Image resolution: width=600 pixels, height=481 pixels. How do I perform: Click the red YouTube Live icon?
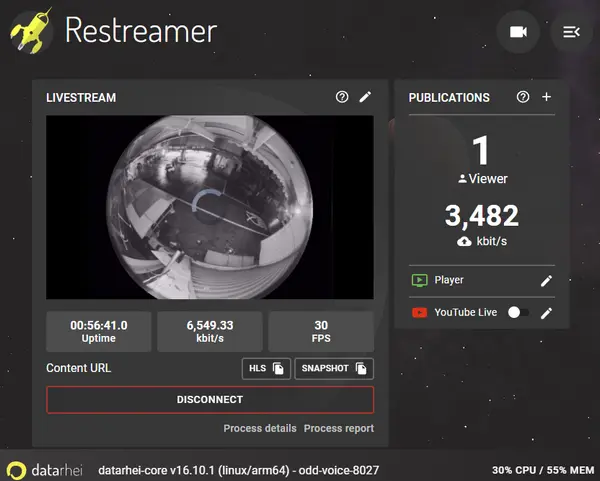point(419,313)
